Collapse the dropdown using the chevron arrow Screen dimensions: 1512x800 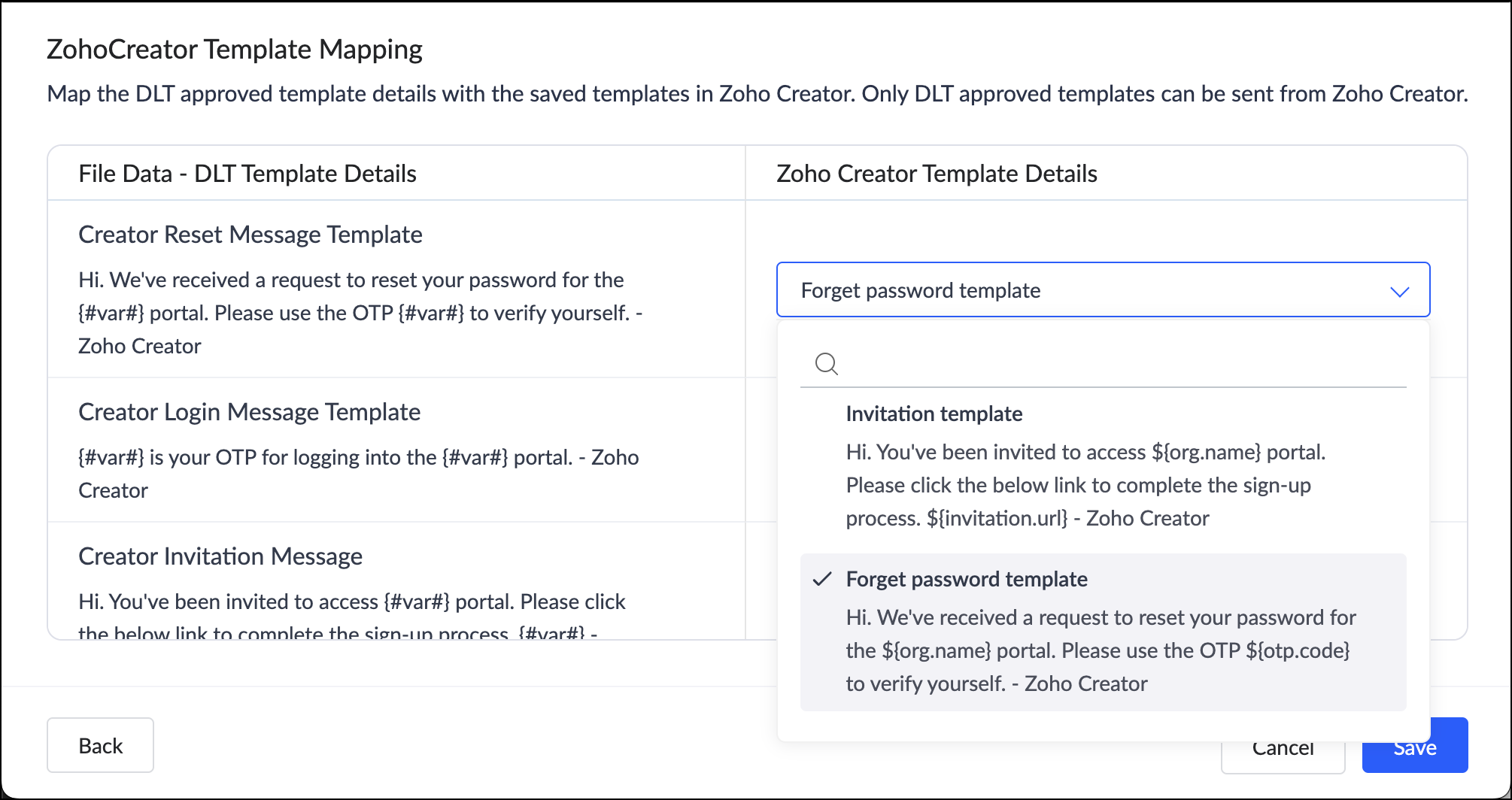coord(1399,291)
